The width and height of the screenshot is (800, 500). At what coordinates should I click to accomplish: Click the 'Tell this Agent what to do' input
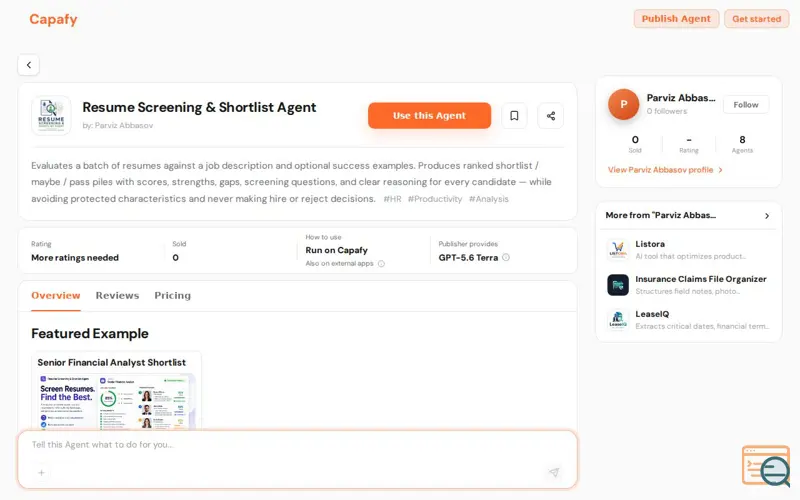click(297, 445)
